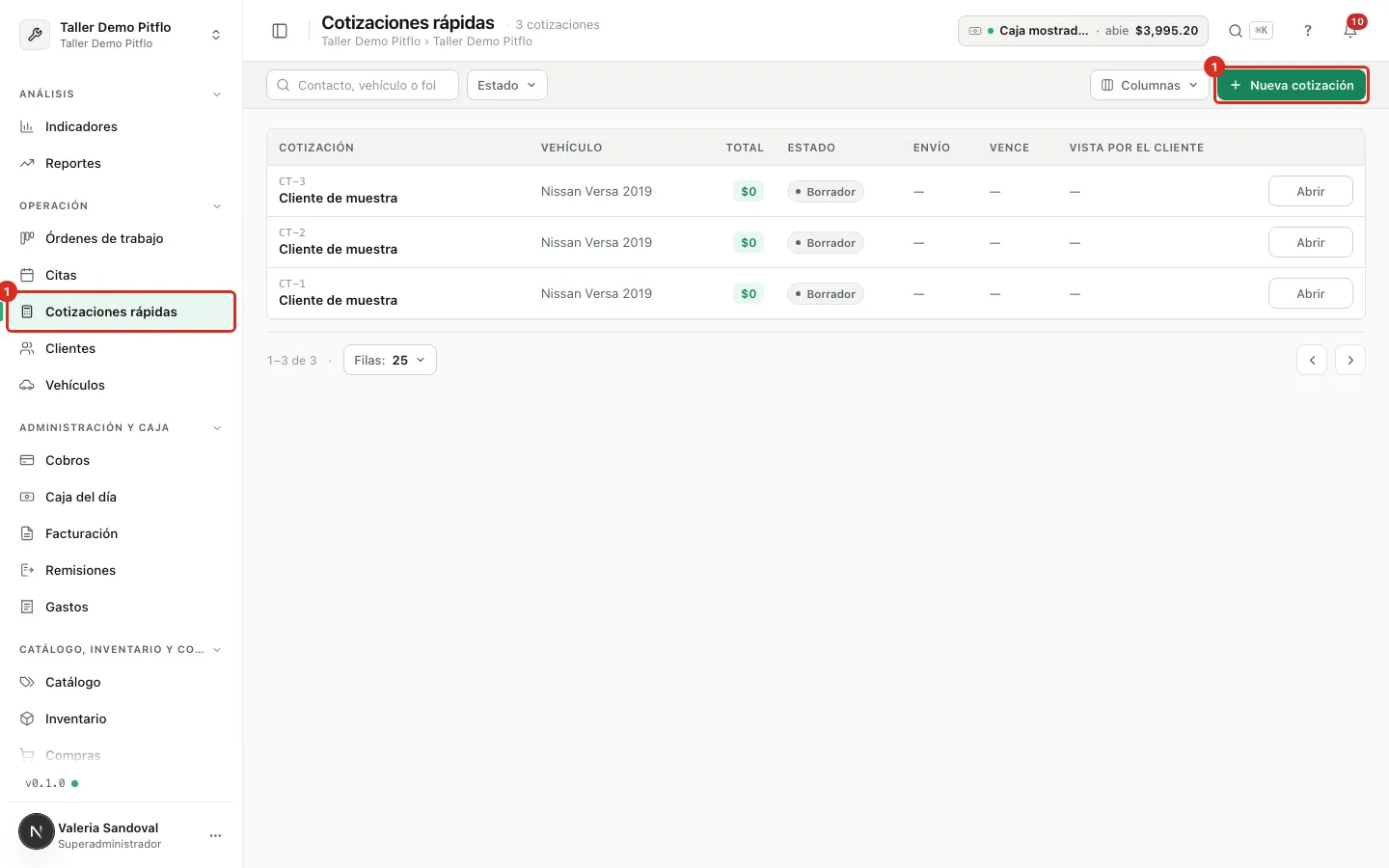The width and height of the screenshot is (1389, 868).
Task: Open the Estado filter dropdown
Action: [507, 85]
